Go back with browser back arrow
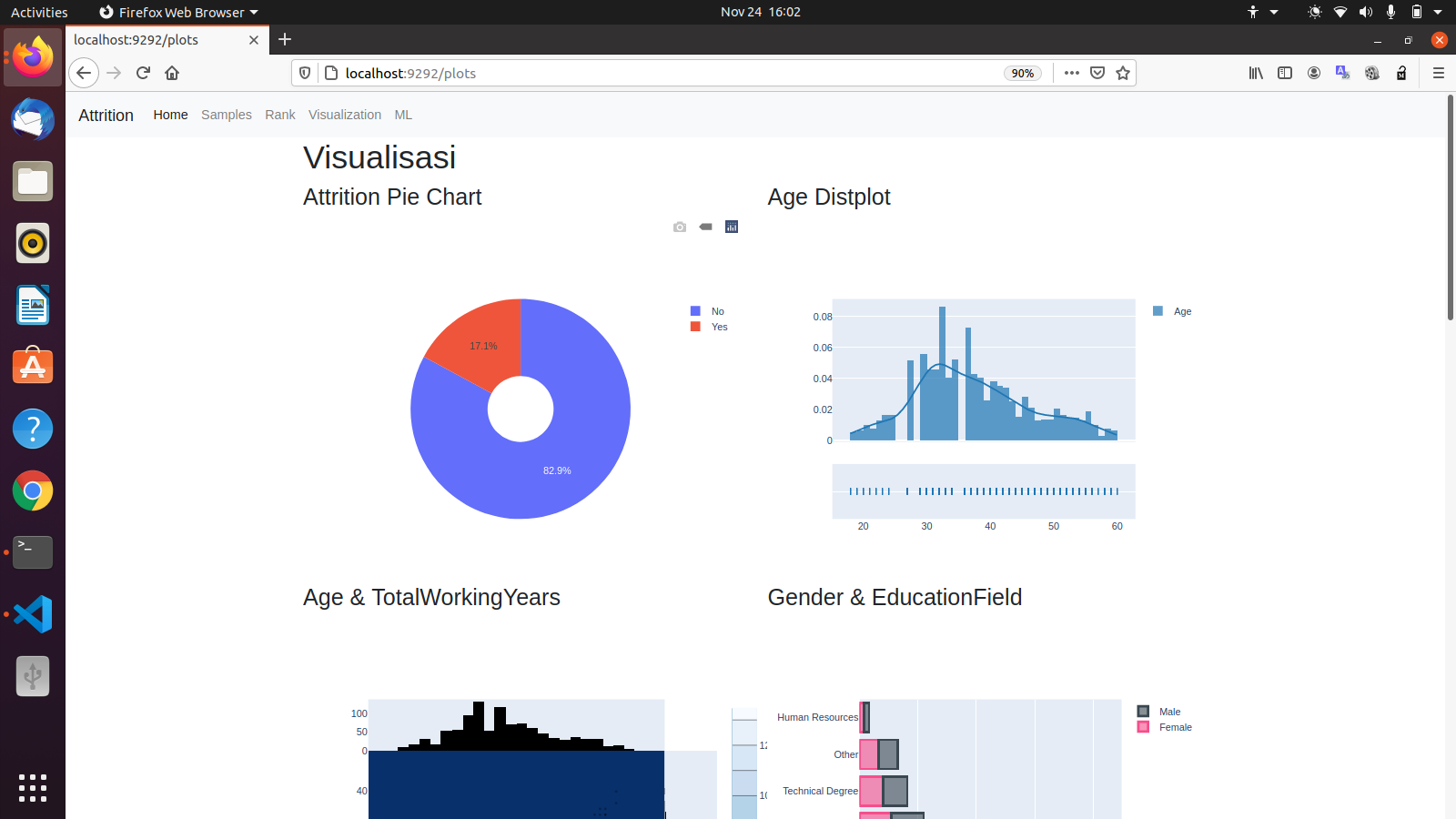This screenshot has height=819, width=1456. coord(84,73)
